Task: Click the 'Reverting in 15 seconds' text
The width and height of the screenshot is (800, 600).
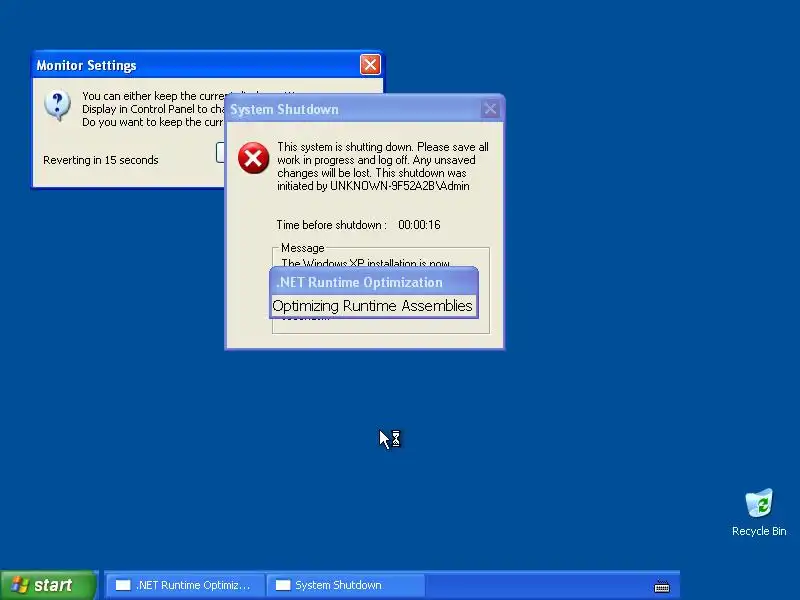Action: pos(101,160)
